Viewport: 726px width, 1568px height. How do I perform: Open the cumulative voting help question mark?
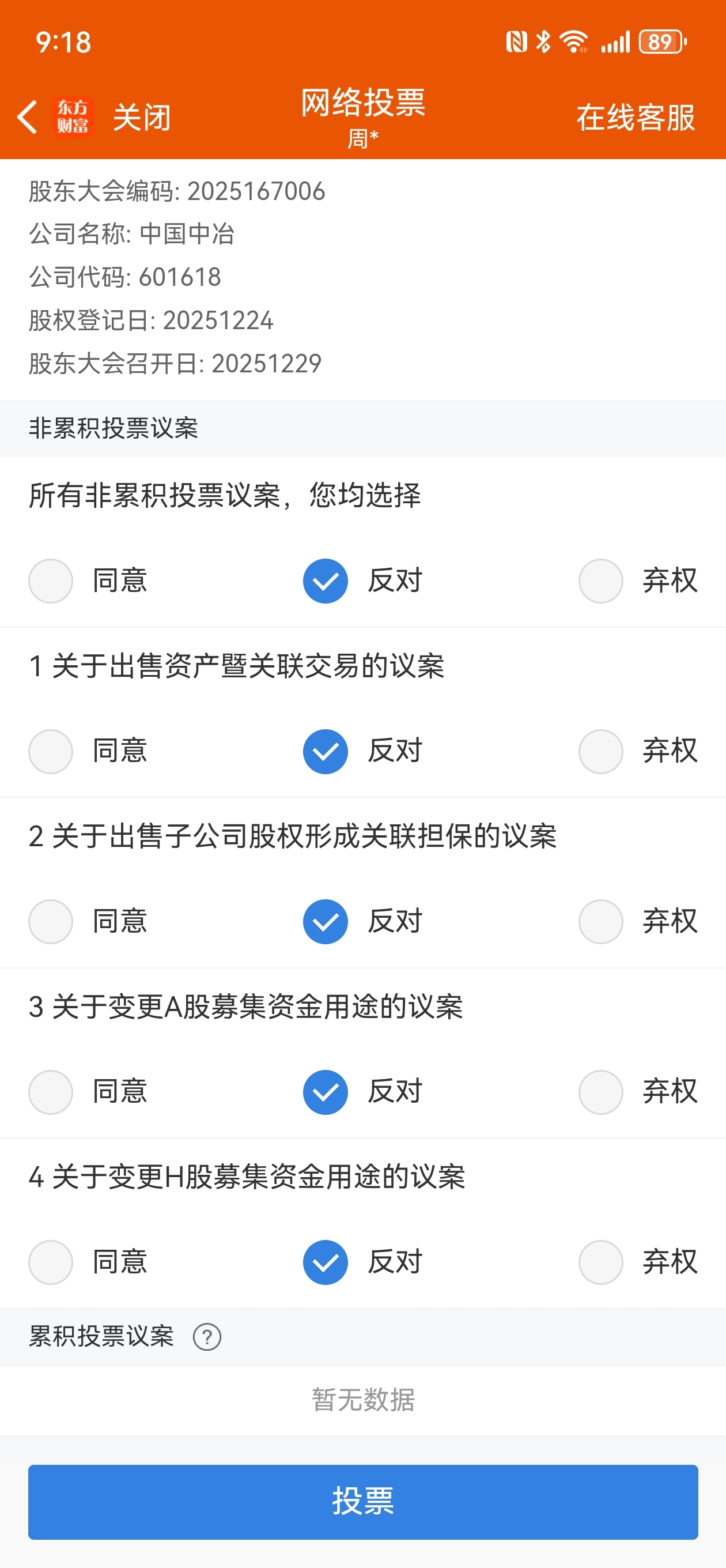pyautogui.click(x=207, y=1337)
